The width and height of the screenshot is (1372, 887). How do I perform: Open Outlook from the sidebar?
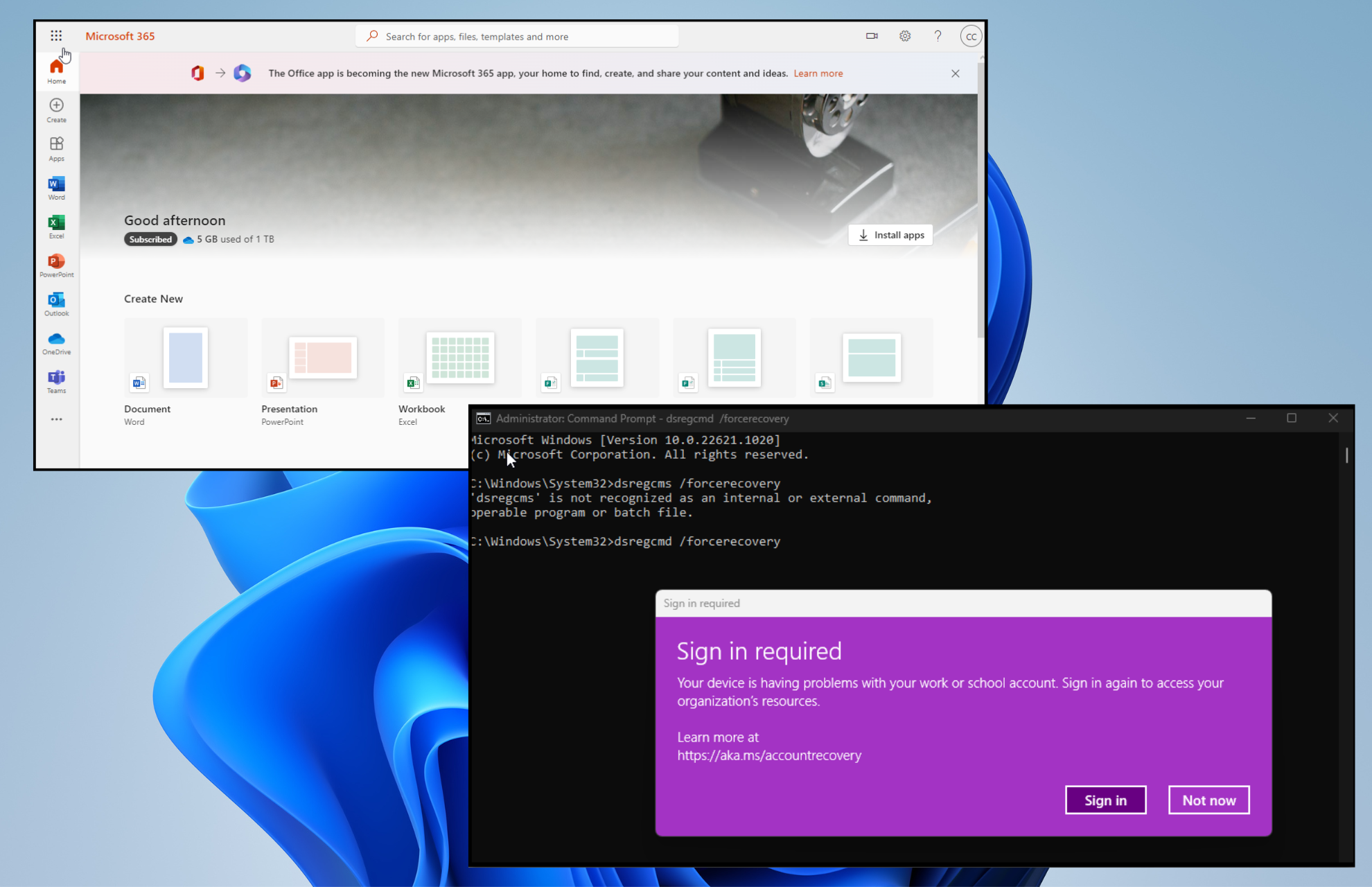56,304
